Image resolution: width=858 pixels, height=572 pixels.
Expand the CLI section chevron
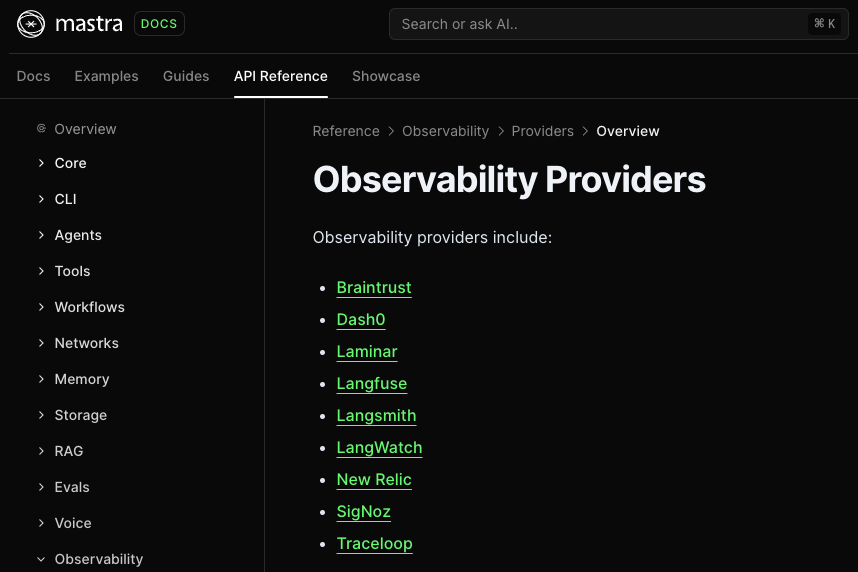(41, 199)
